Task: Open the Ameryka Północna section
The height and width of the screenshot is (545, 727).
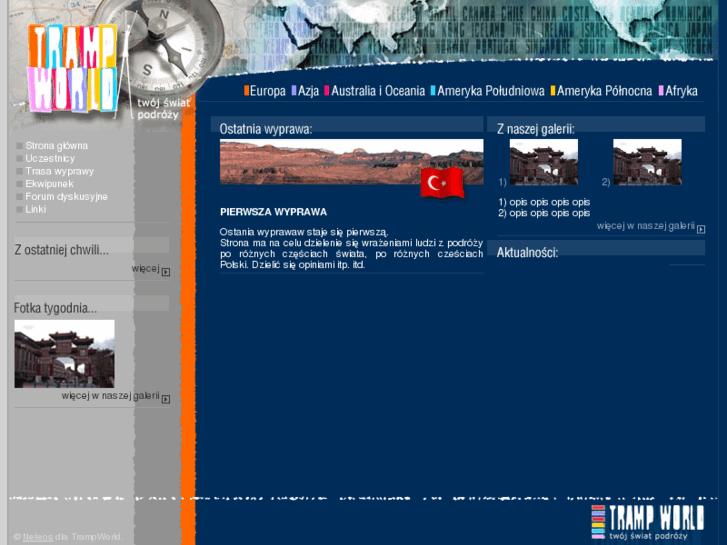Action: (x=604, y=91)
